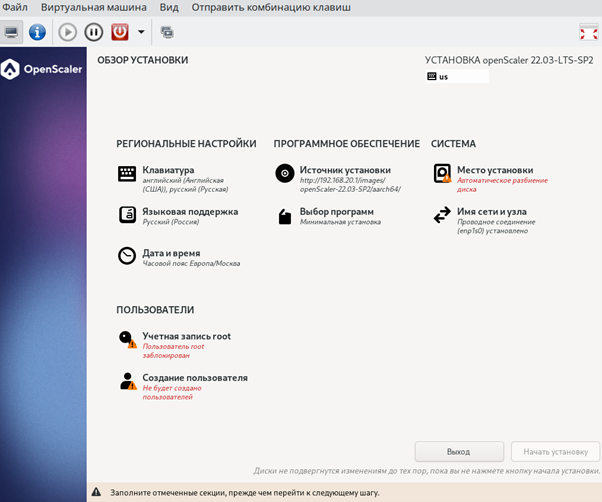Click the Клавиатура keyboard icon
This screenshot has width=602, height=502.
(127, 174)
